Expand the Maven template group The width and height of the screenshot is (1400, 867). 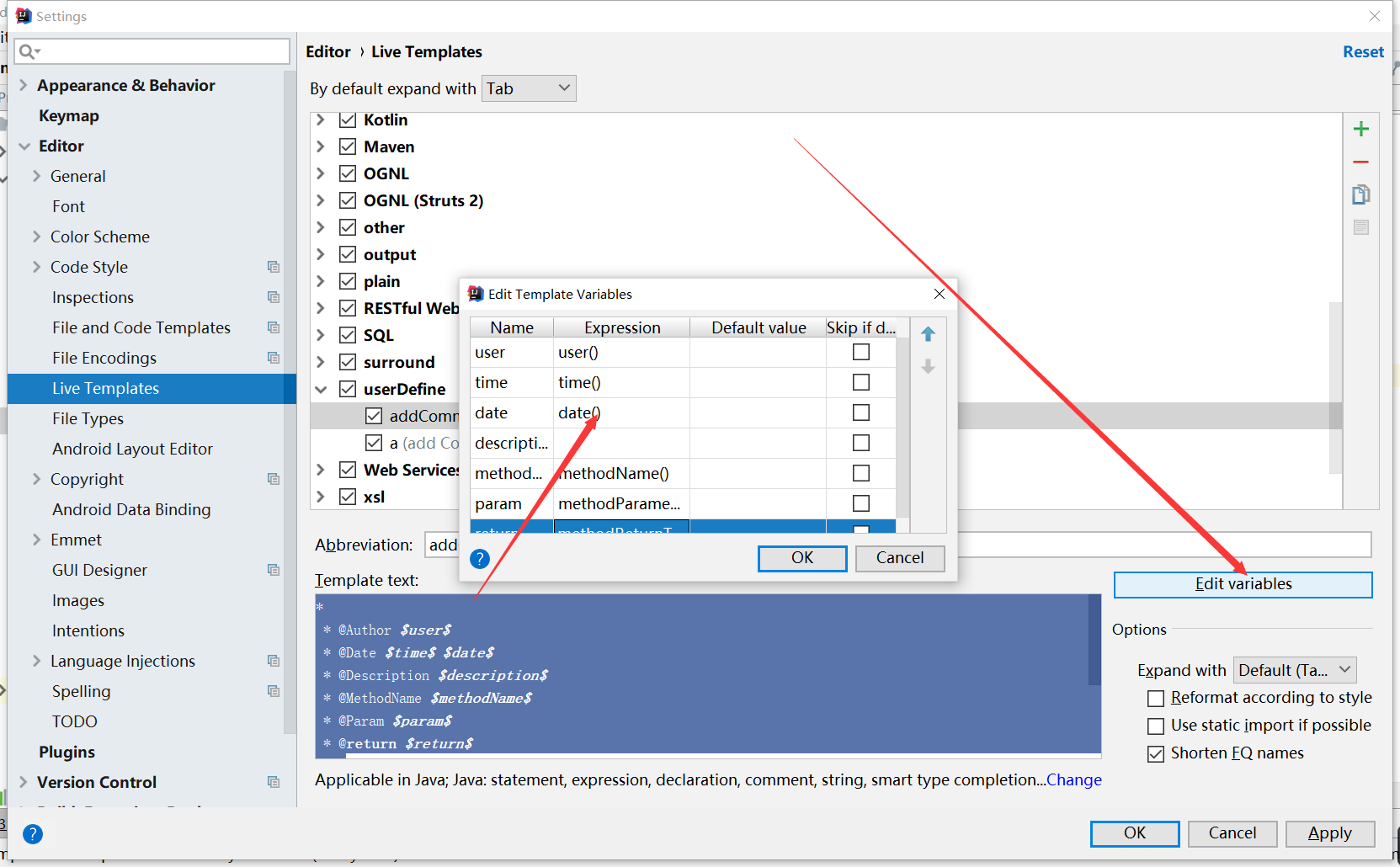coord(321,146)
